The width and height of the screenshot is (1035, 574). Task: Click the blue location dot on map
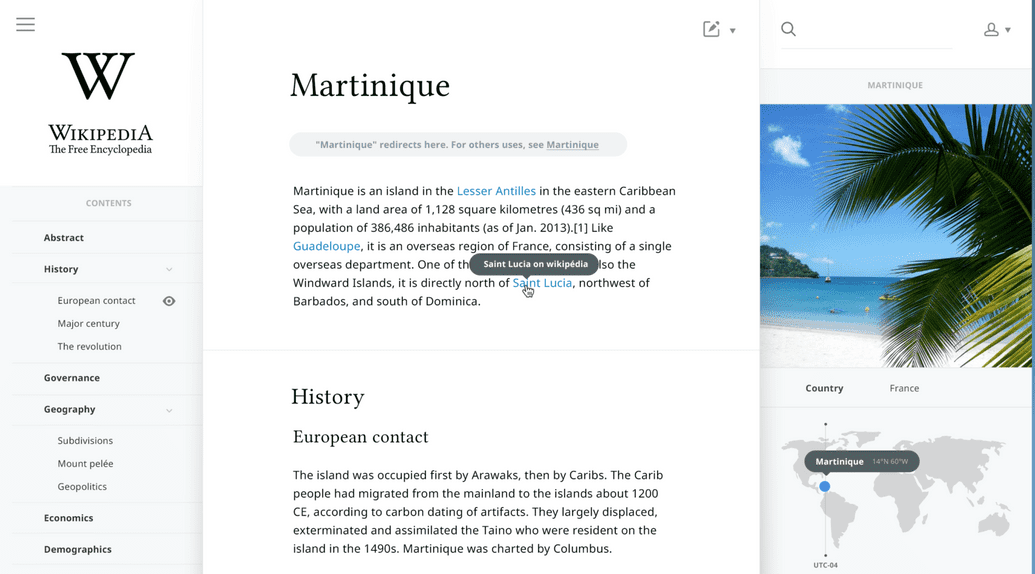(x=824, y=486)
